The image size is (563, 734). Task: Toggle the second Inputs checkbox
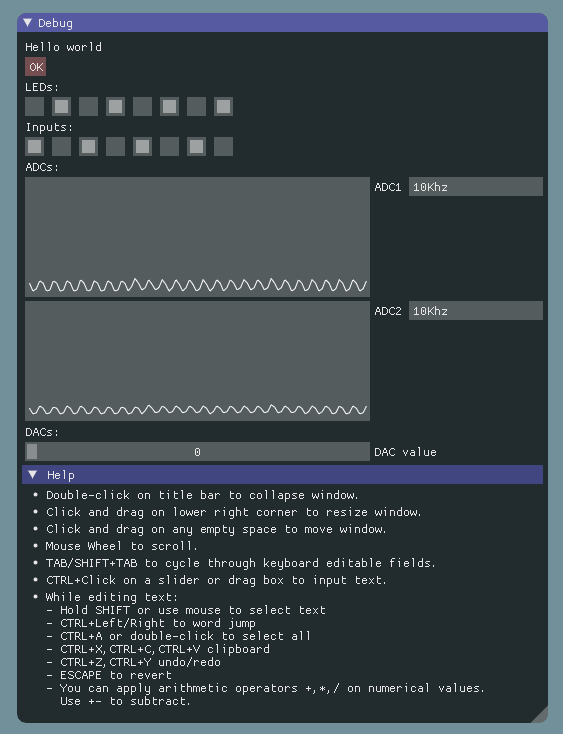pyautogui.click(x=62, y=147)
